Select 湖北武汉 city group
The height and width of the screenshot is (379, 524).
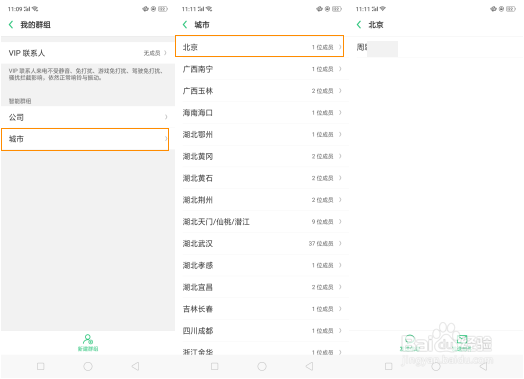(x=262, y=244)
